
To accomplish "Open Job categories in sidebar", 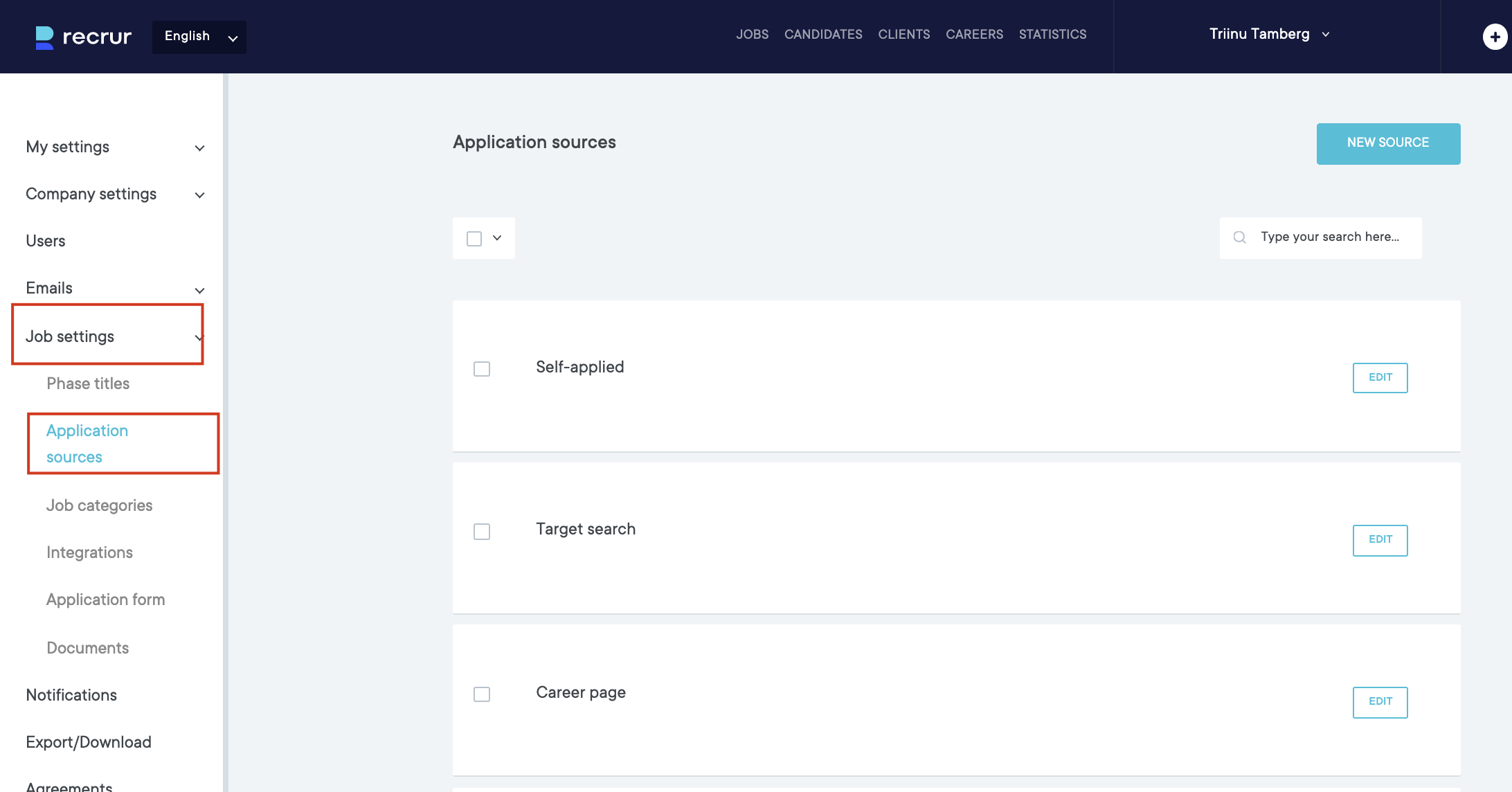I will [99, 505].
